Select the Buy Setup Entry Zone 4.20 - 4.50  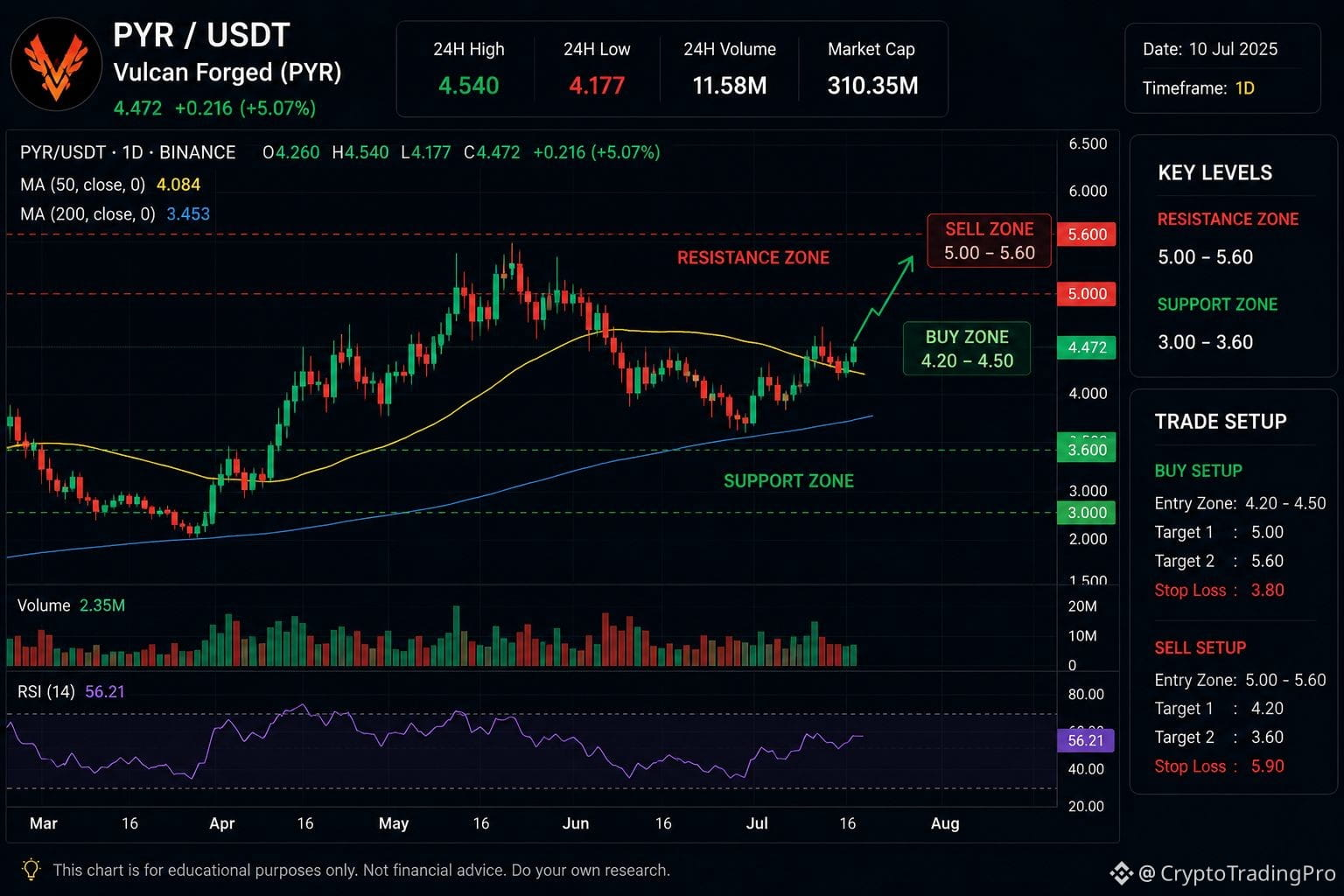[x=1240, y=503]
